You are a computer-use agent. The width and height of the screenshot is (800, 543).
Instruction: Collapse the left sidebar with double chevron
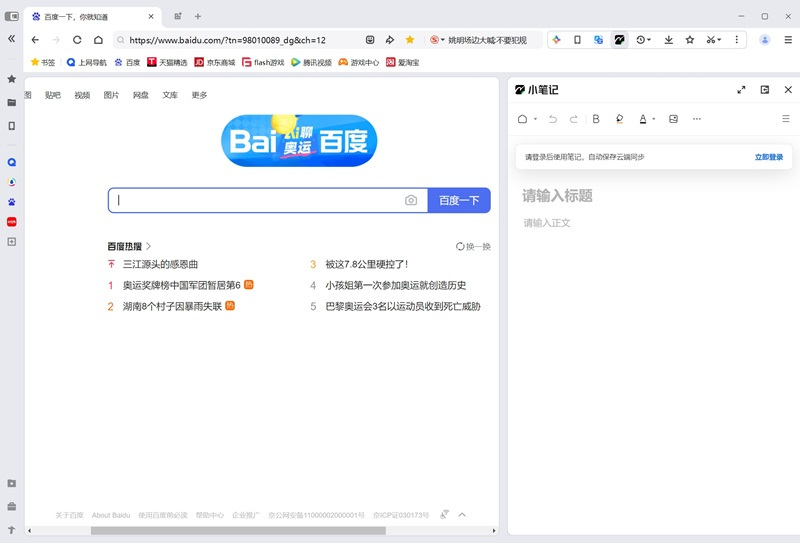coord(12,39)
